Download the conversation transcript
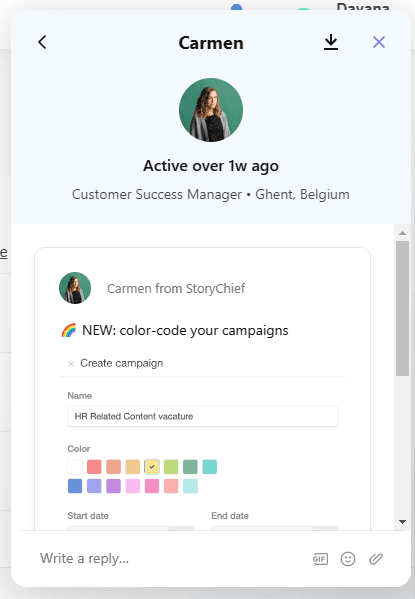The width and height of the screenshot is (415, 599). coord(331,42)
